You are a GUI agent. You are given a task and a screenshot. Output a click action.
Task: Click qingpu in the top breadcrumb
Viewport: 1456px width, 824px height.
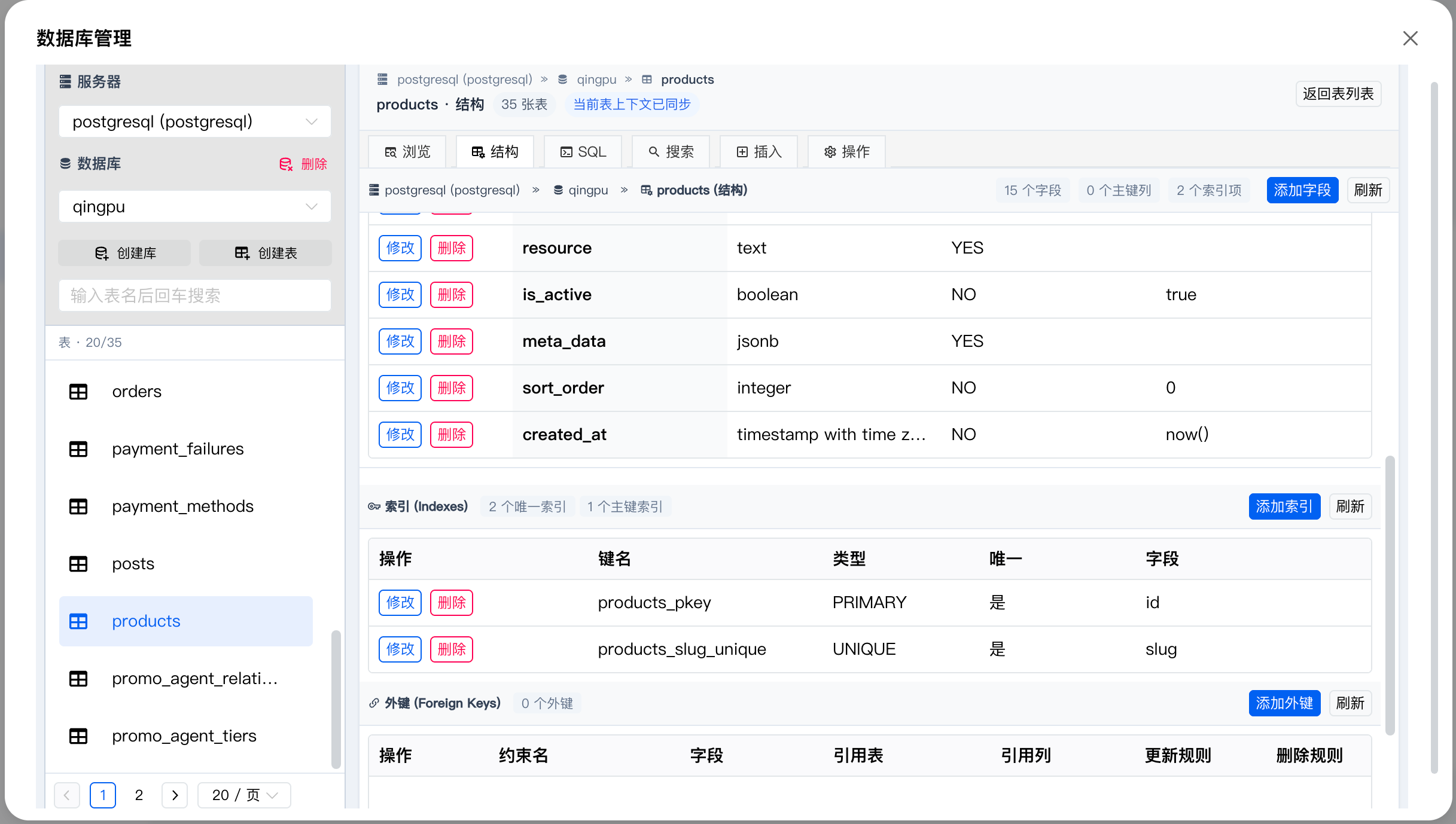pyautogui.click(x=596, y=80)
